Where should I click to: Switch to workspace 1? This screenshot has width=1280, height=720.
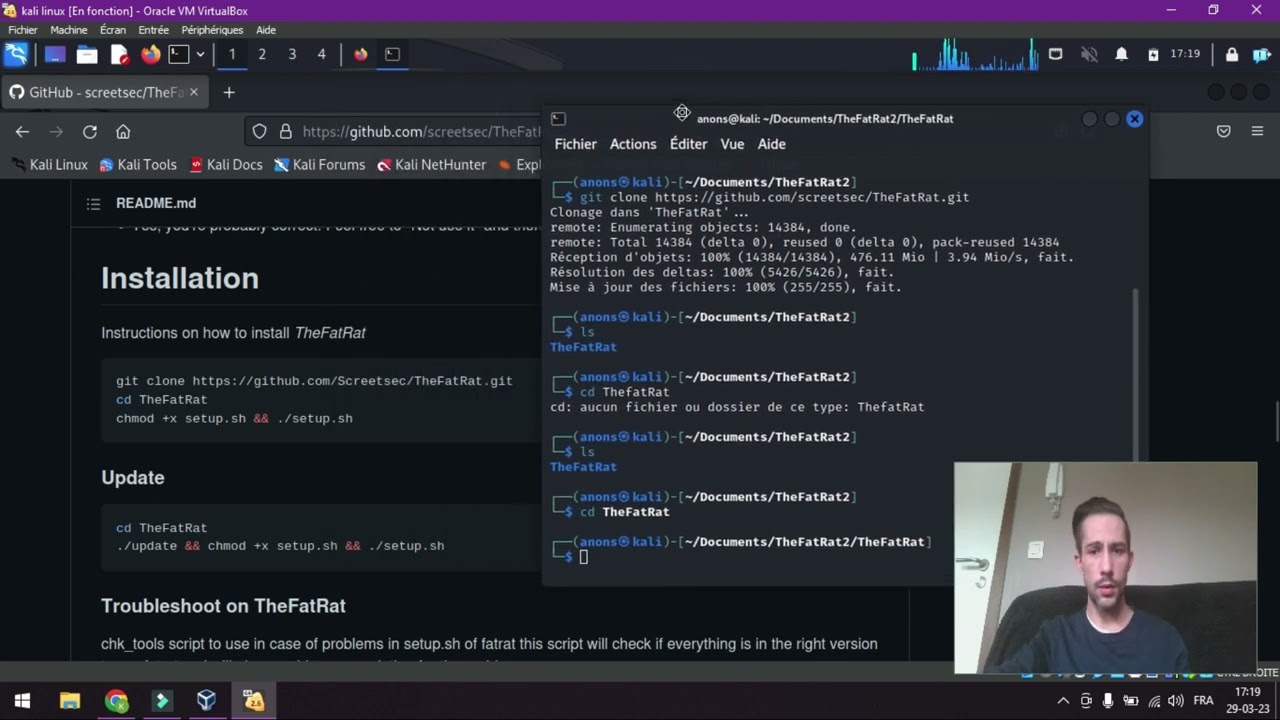click(232, 54)
